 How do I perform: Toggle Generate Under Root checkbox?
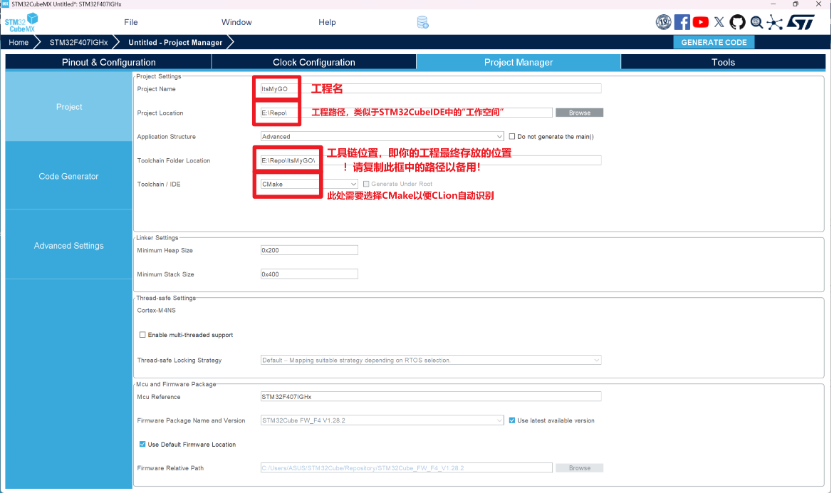click(366, 184)
